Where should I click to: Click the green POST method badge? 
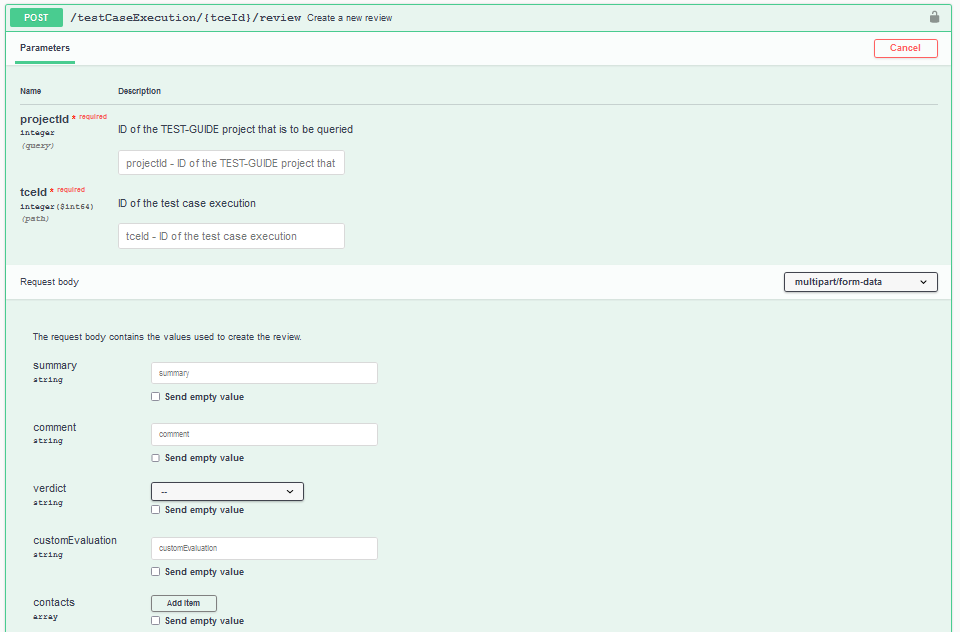[36, 17]
